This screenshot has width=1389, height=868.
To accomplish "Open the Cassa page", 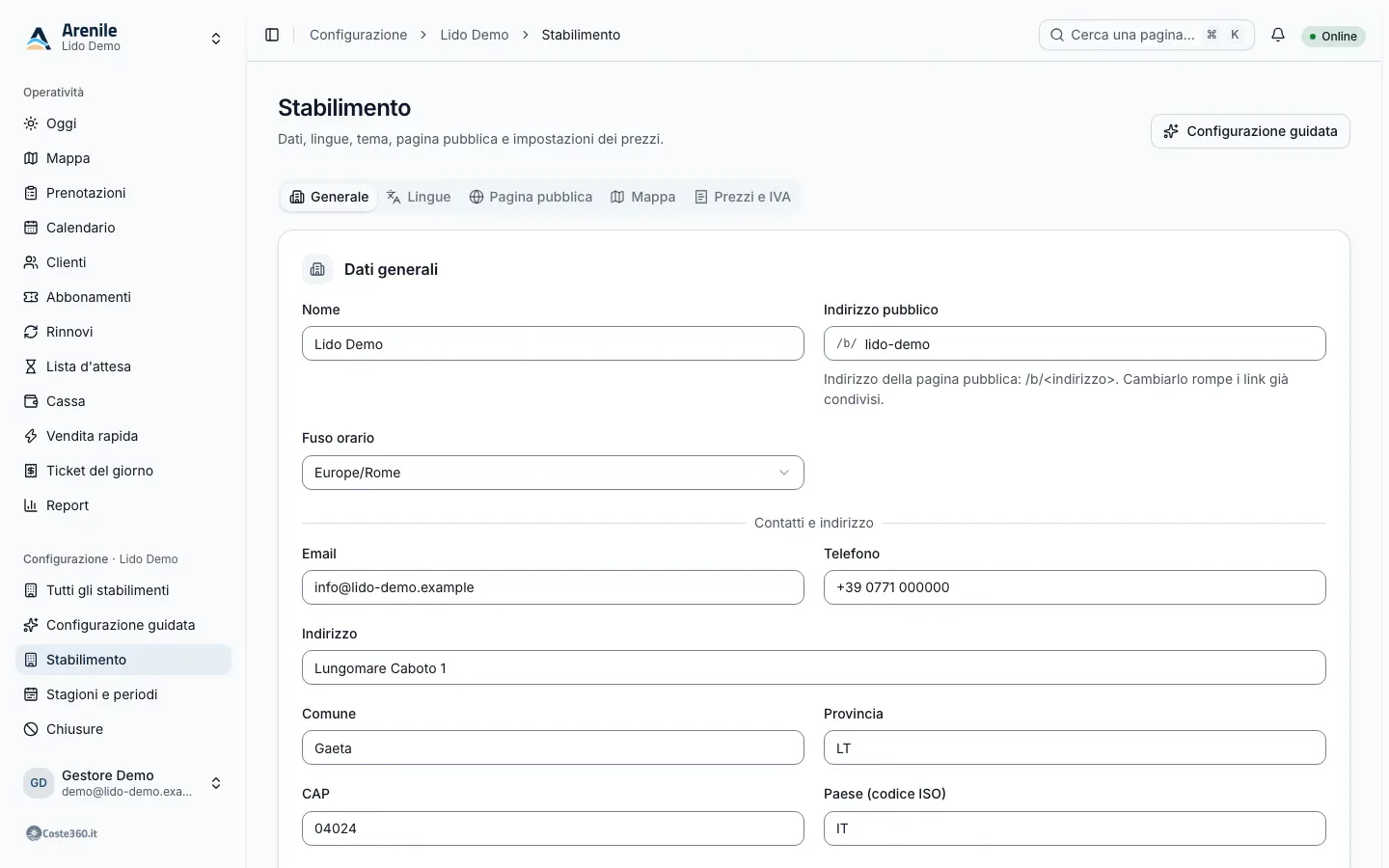I will click(x=123, y=401).
